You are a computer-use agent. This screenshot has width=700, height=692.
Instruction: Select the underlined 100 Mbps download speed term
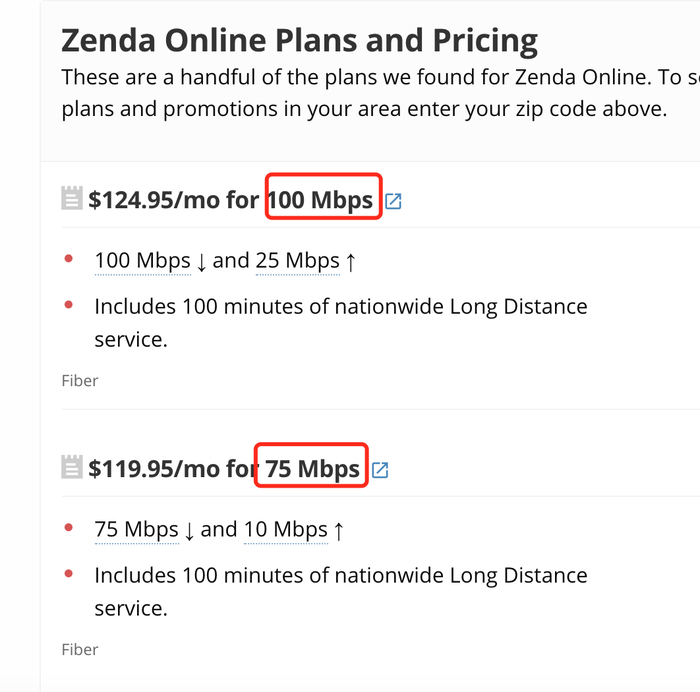[x=143, y=261]
